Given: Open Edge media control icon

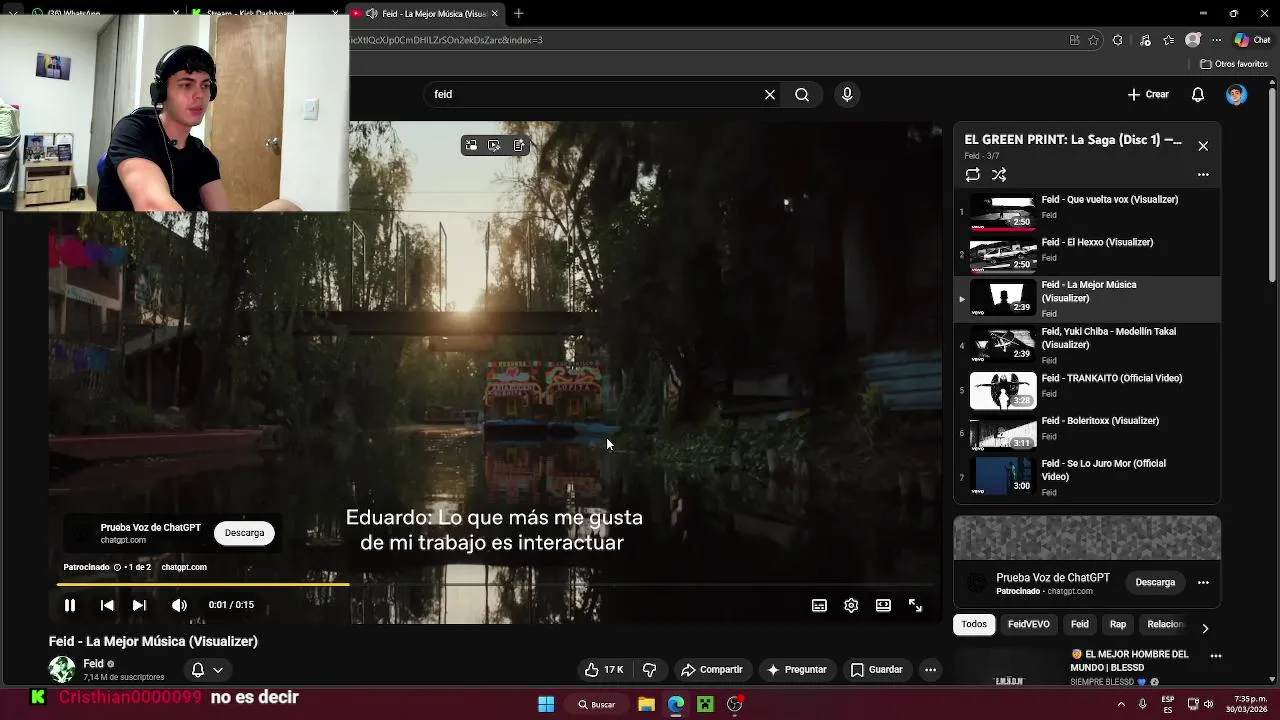Looking at the screenshot, I should tap(1144, 40).
